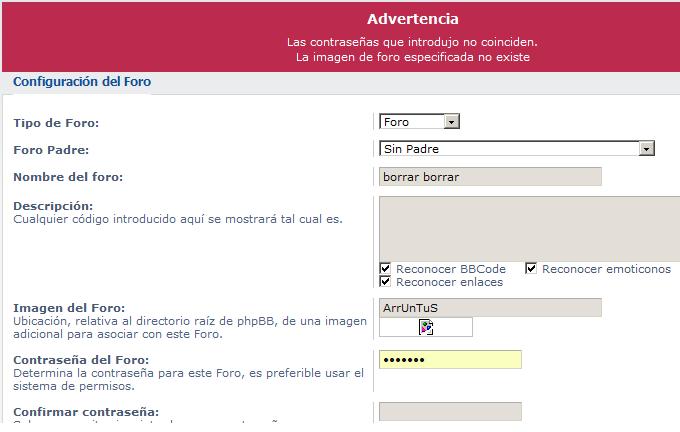Toggle the Reconocer BBCode checkbox
The image size is (680, 432).
pyautogui.click(x=385, y=268)
